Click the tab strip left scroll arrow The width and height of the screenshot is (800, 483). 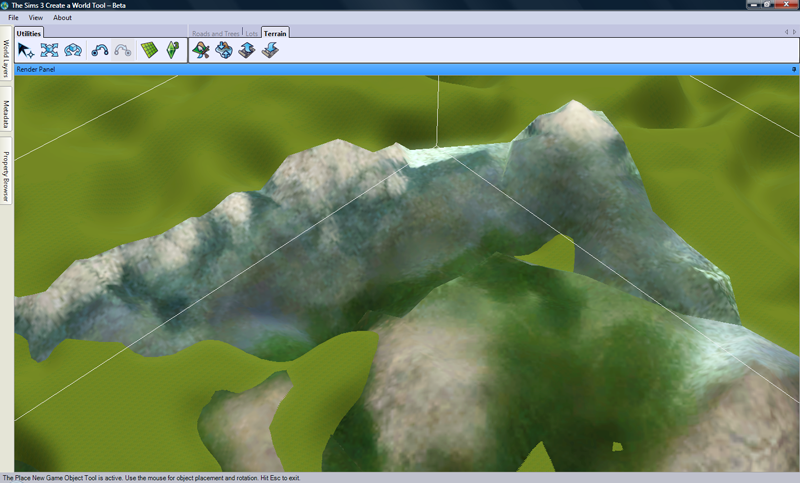786,32
